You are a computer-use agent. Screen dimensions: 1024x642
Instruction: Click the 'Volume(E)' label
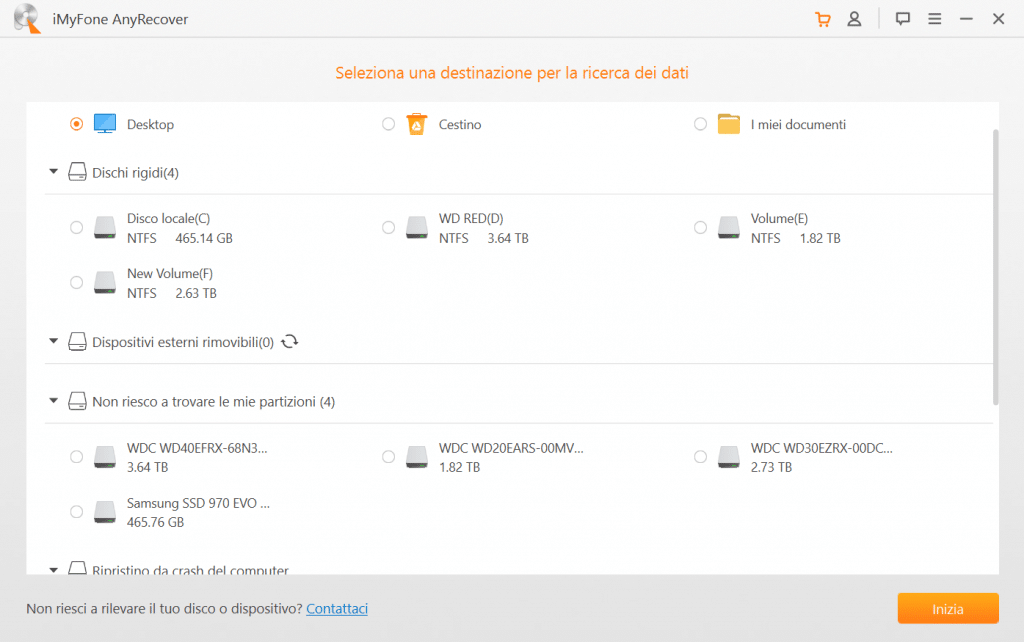pyautogui.click(x=779, y=218)
